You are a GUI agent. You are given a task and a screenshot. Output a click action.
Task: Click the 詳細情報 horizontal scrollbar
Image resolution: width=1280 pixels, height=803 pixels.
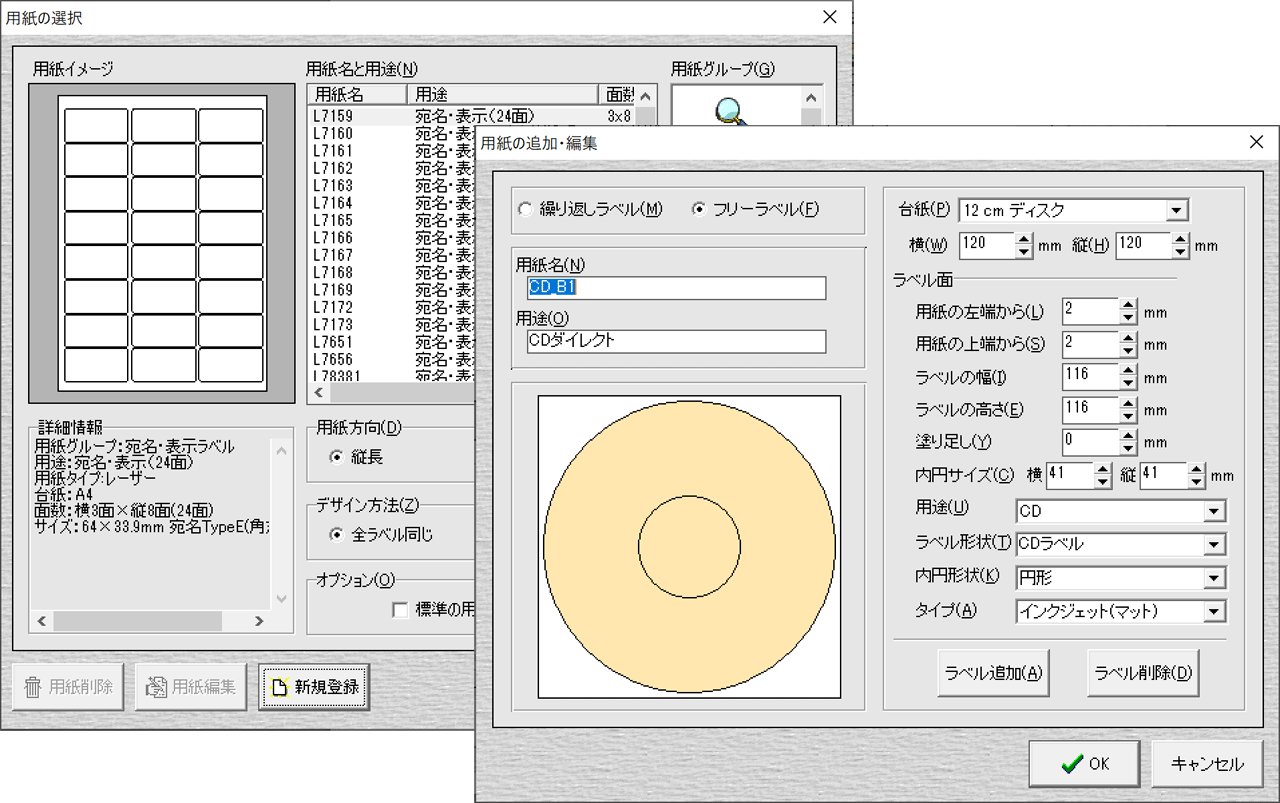click(x=149, y=621)
